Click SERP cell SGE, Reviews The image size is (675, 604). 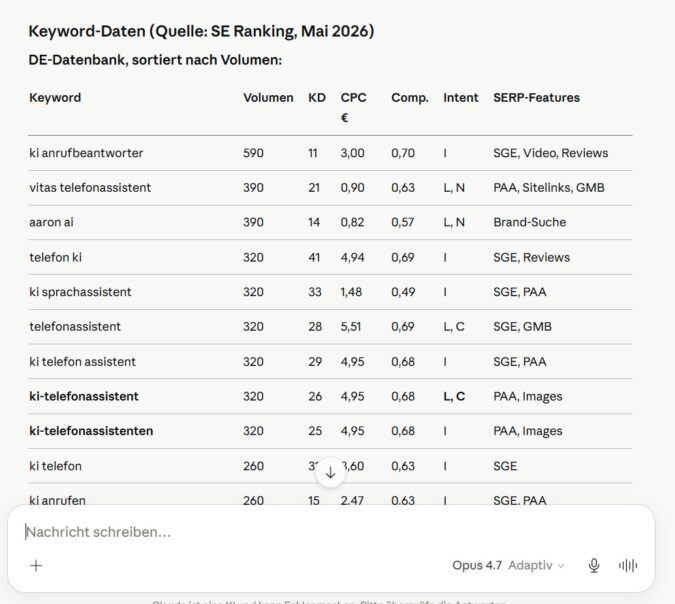click(x=531, y=257)
